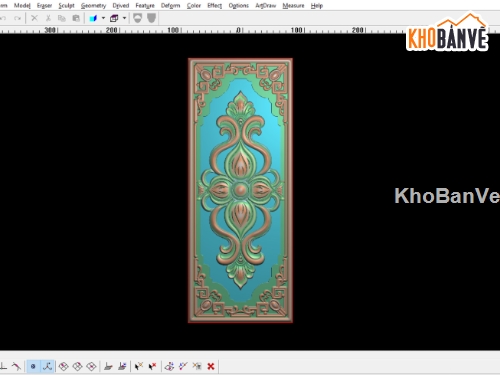The height and width of the screenshot is (375, 500).
Task: Click the cursor with orange star icon
Action: pos(139,367)
